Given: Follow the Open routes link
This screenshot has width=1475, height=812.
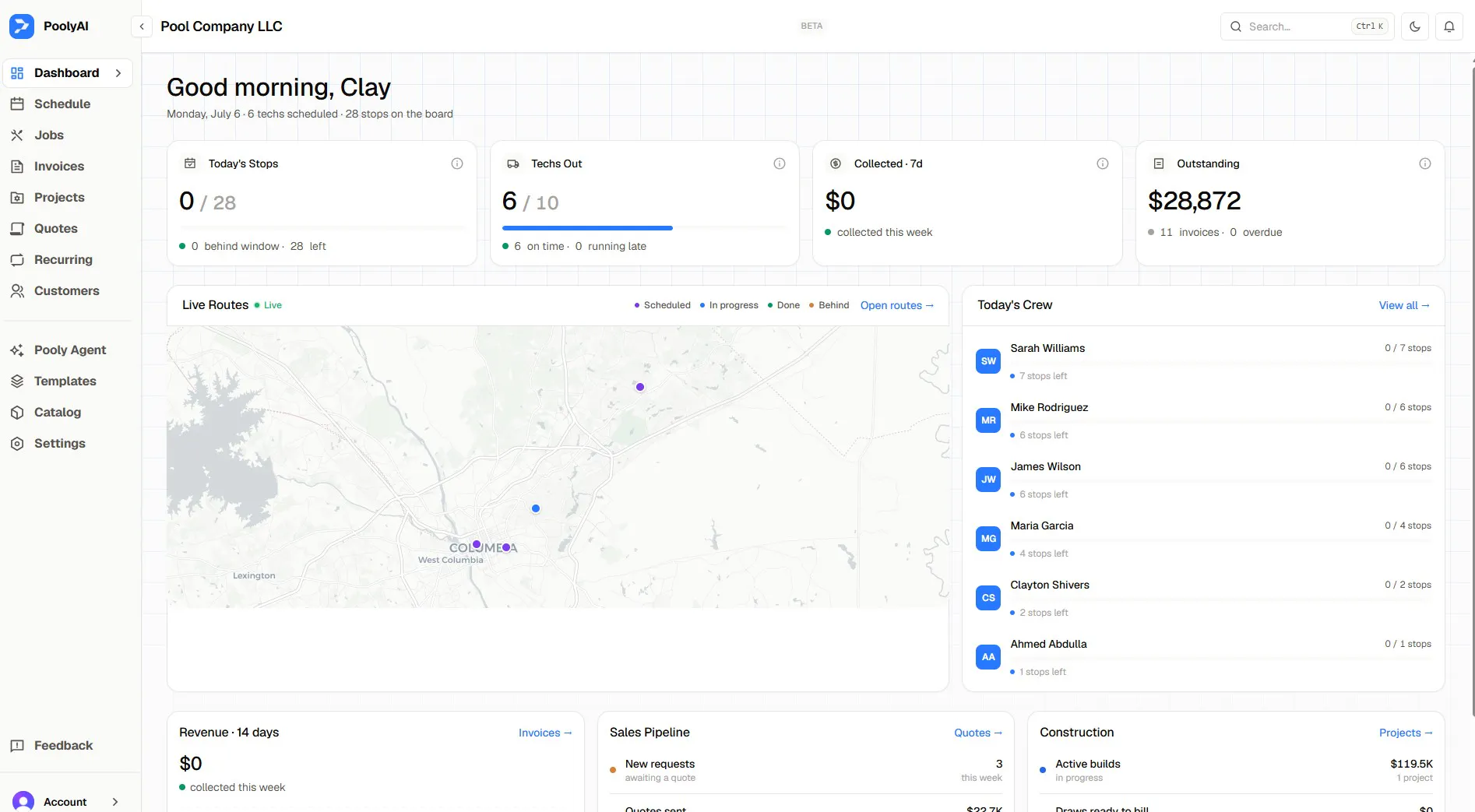Looking at the screenshot, I should (x=897, y=305).
